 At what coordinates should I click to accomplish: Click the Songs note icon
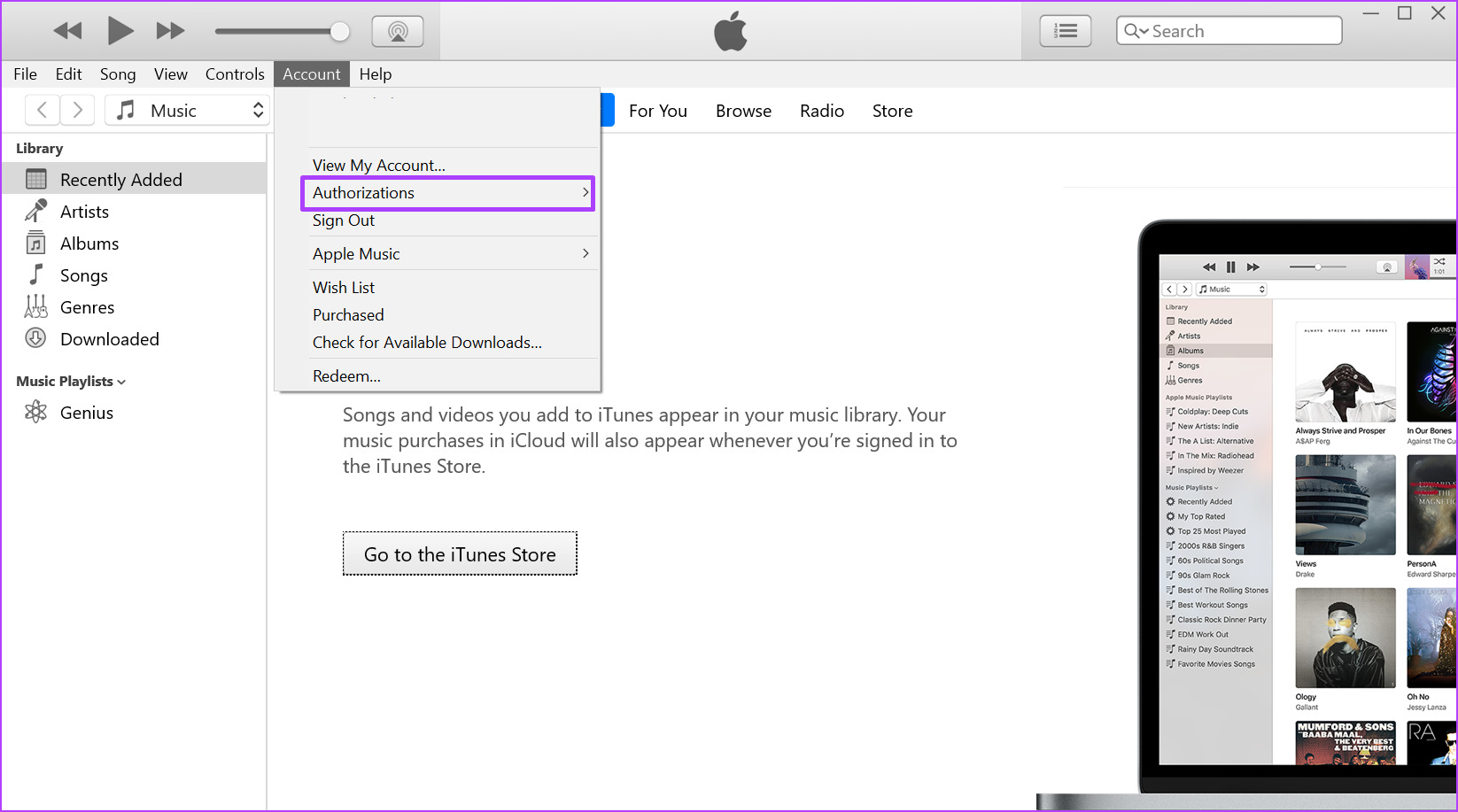[x=35, y=275]
